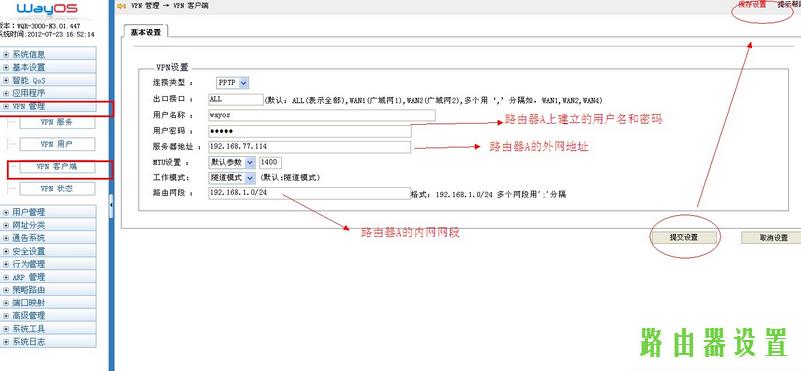Viewport: 801px width, 371px height.
Task: Expand the 基本设置 menu section
Action: tap(49, 67)
